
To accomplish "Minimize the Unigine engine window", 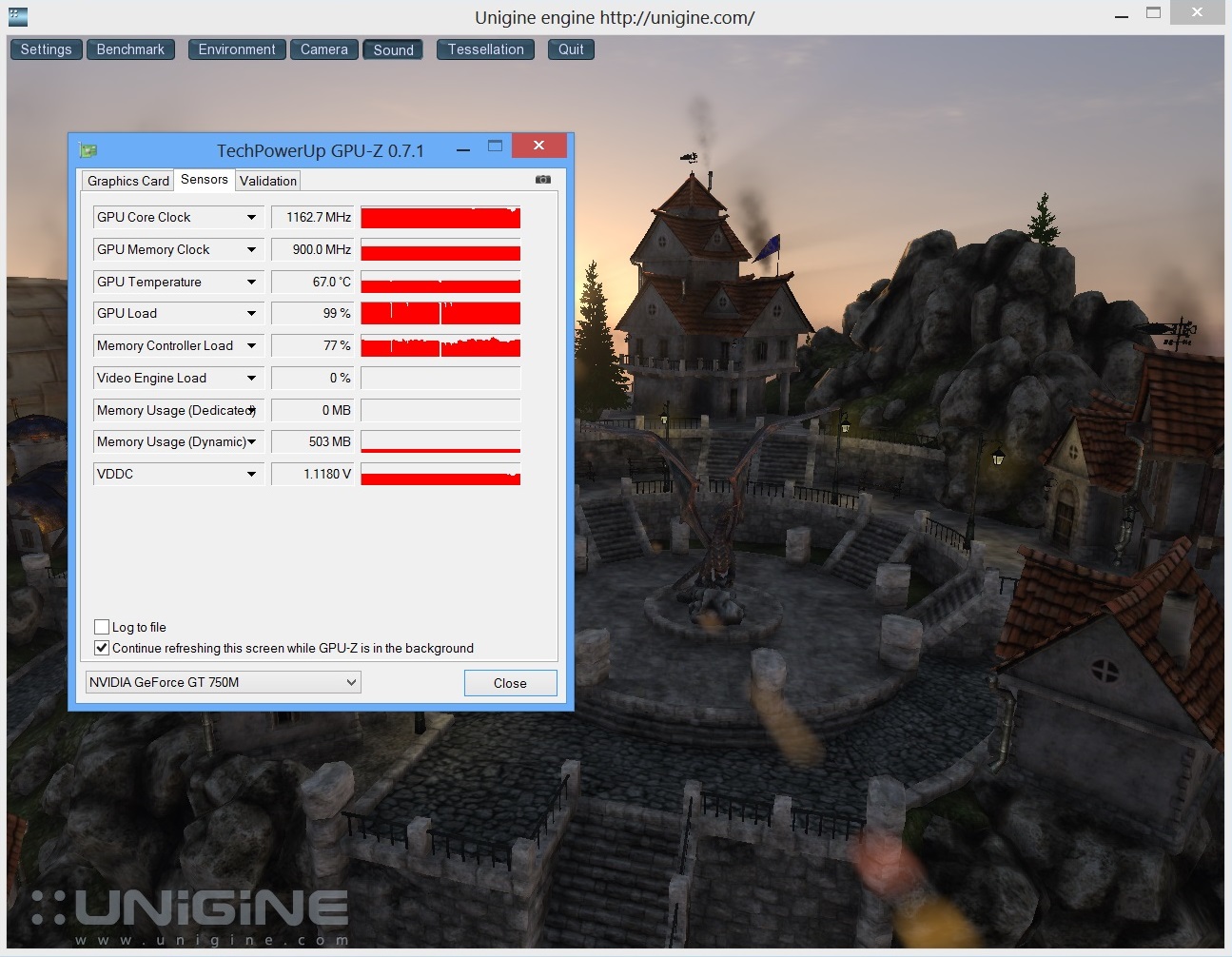I will [x=1122, y=15].
